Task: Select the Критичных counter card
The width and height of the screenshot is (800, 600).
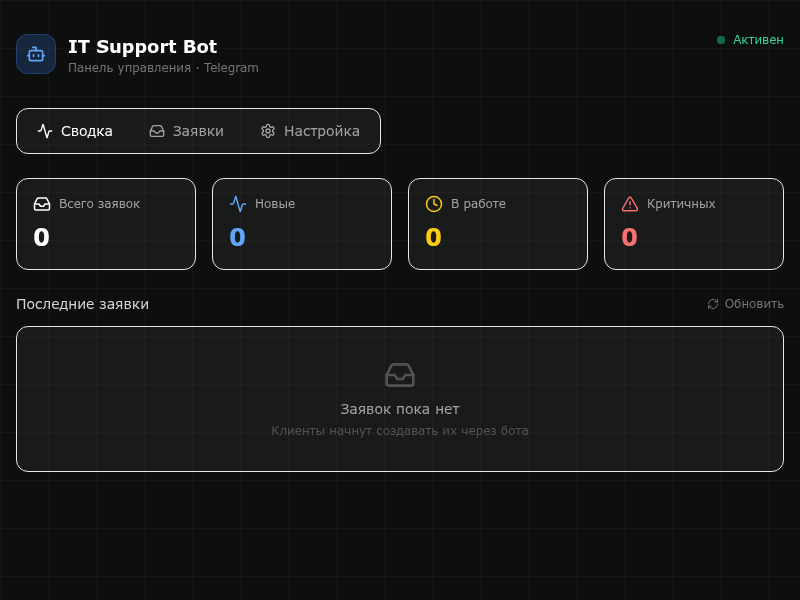Action: click(693, 224)
